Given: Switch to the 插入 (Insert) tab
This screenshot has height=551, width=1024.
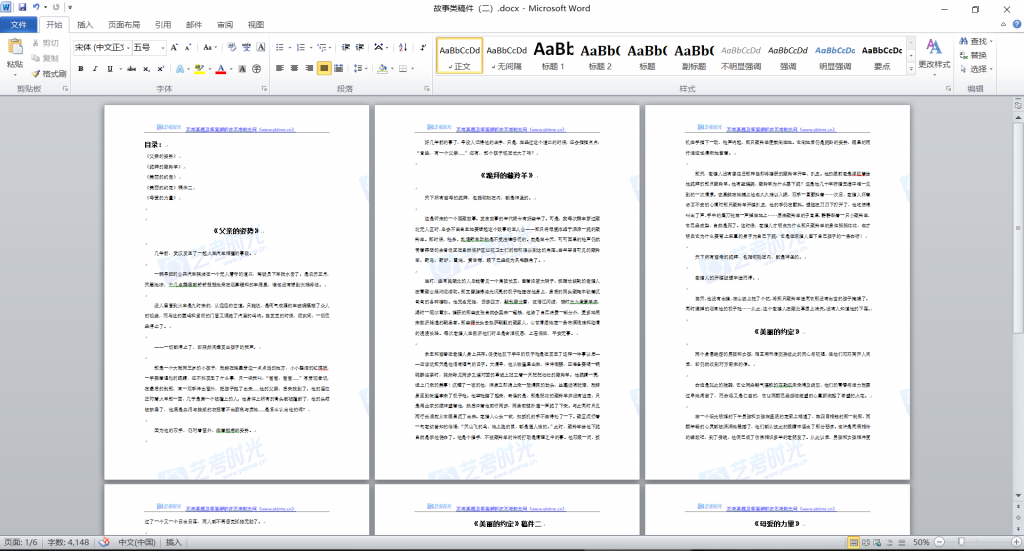Looking at the screenshot, I should point(86,24).
